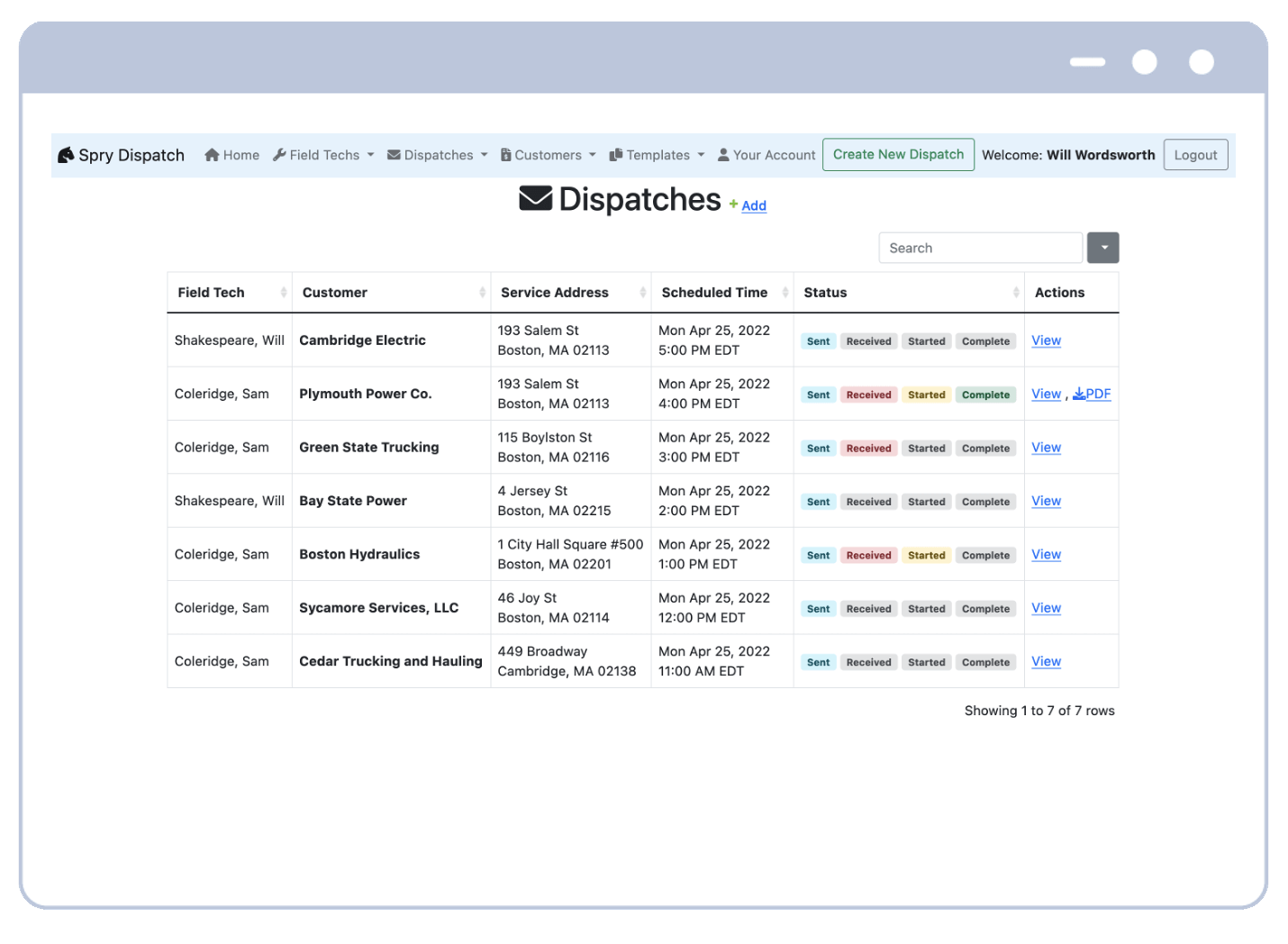Viewport: 1288px width, 944px height.
Task: Click the Received badge in Green State Trucking row
Action: point(868,449)
